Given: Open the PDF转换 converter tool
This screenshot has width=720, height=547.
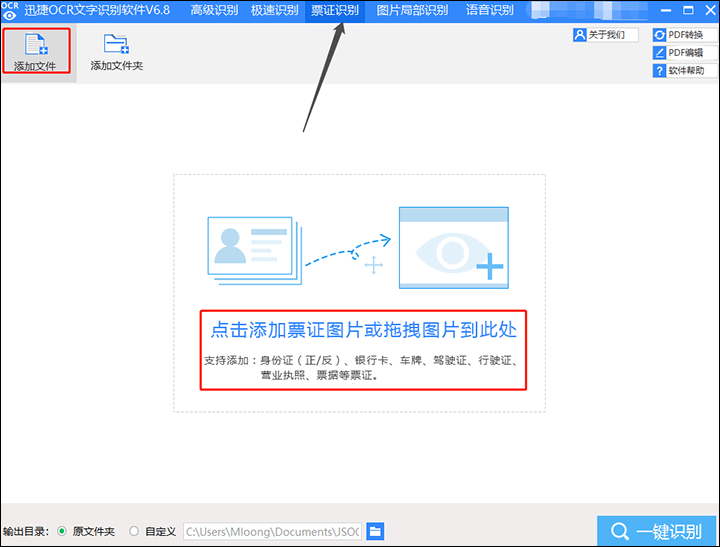Looking at the screenshot, I should tap(678, 35).
